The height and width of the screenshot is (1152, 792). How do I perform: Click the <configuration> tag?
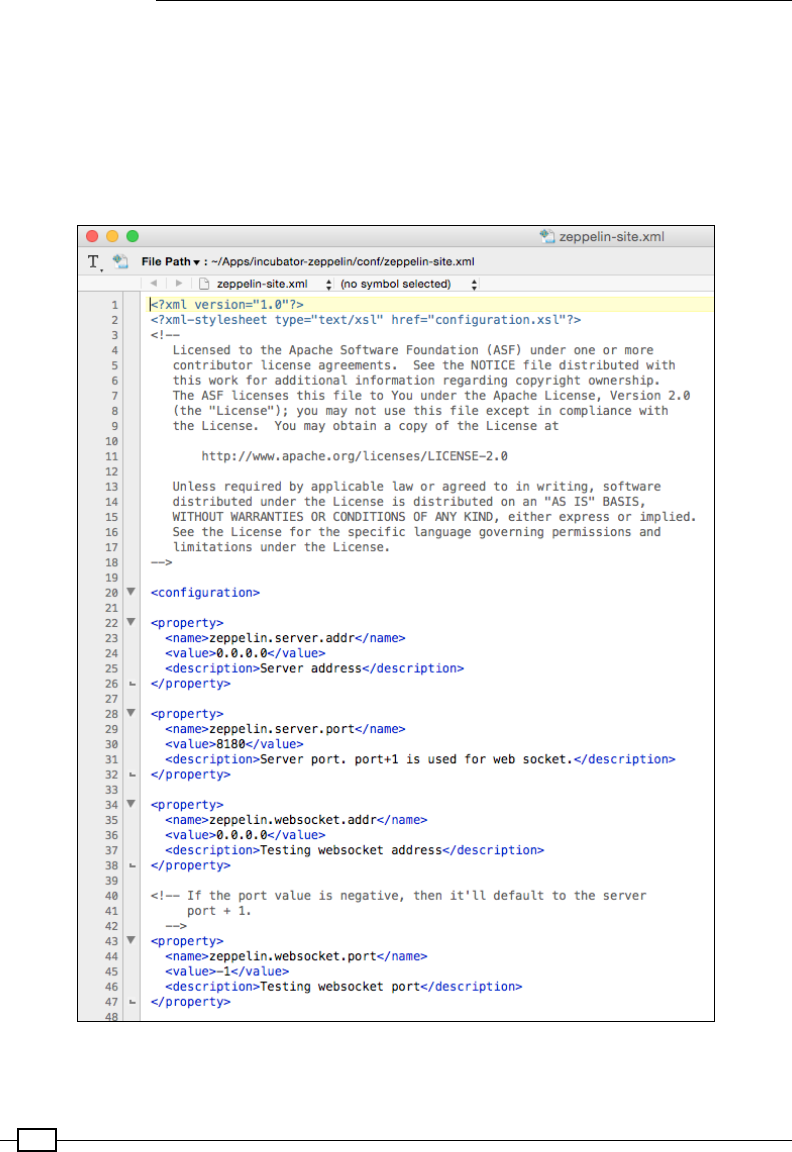click(x=205, y=593)
